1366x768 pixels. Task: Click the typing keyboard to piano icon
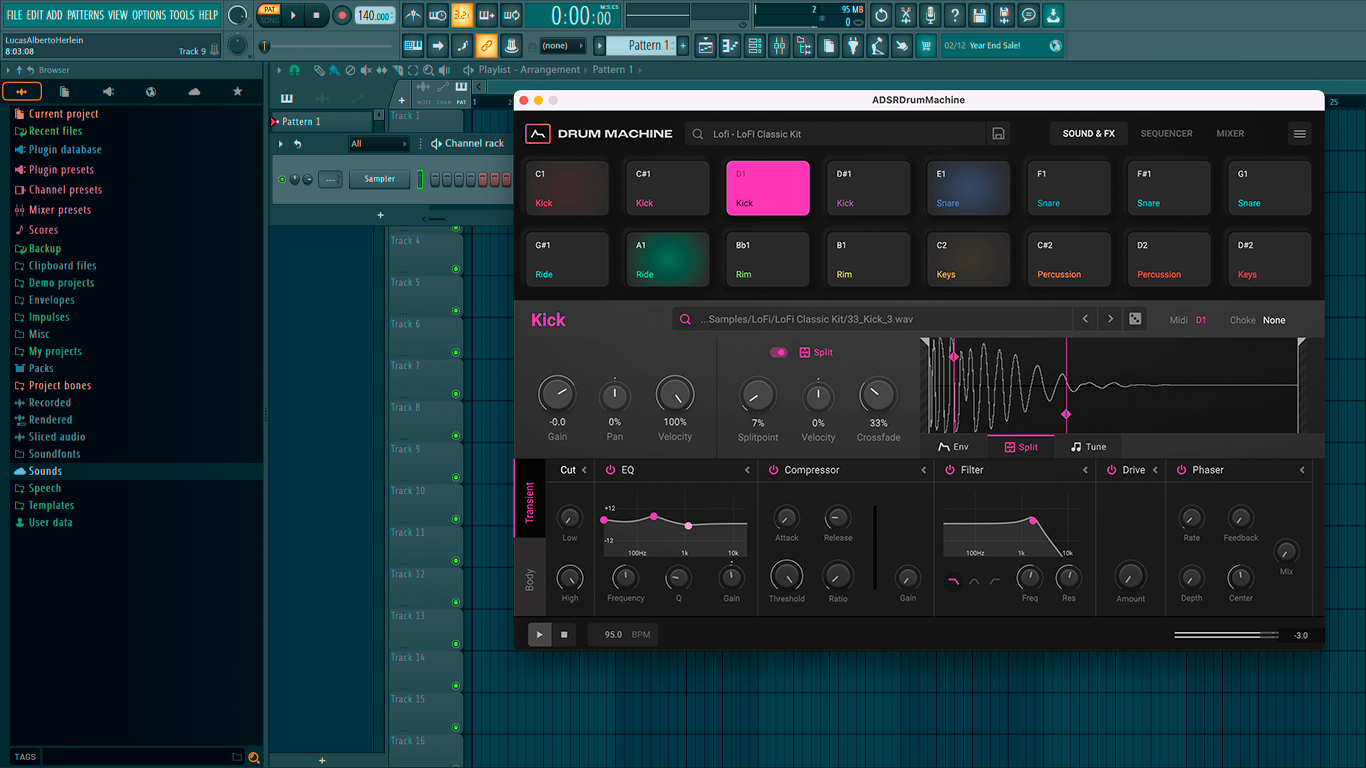coord(413,46)
